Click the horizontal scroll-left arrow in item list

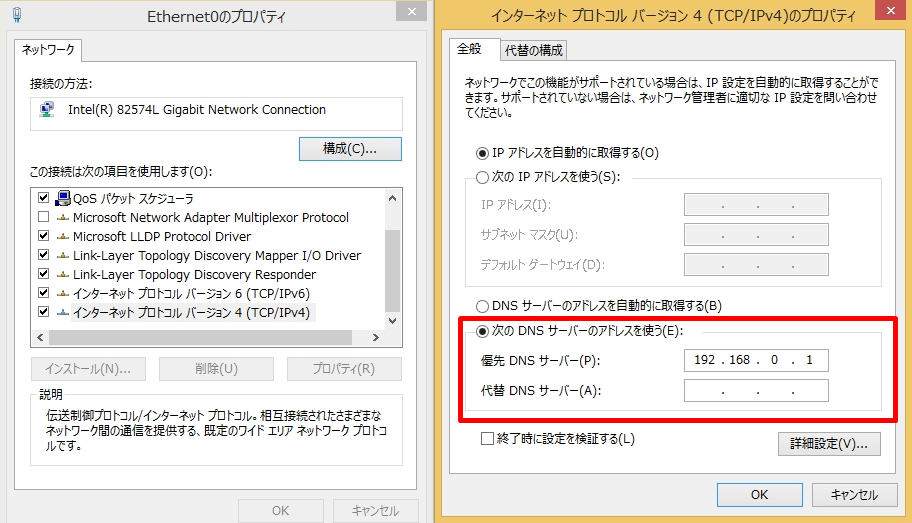coord(40,337)
